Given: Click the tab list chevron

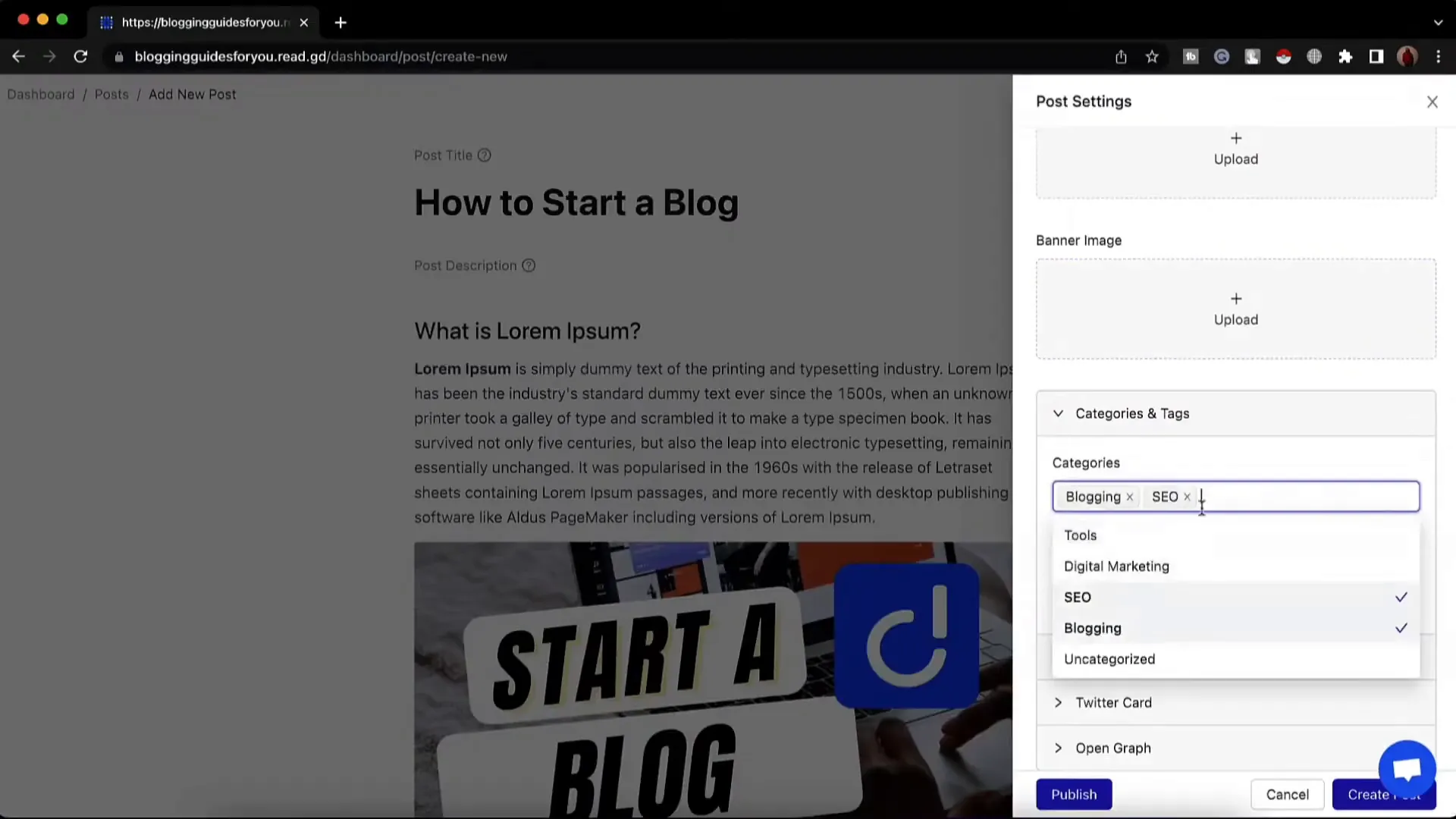Looking at the screenshot, I should click(1439, 23).
